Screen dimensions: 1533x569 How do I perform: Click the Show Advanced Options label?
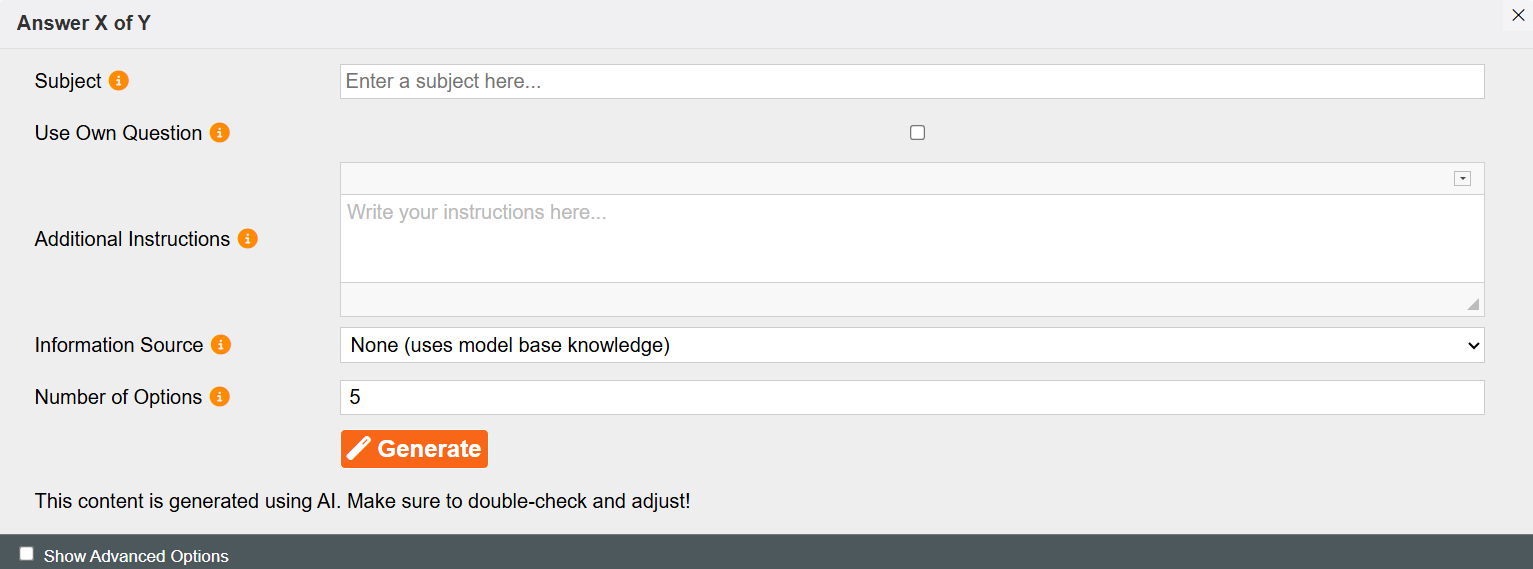click(136, 556)
